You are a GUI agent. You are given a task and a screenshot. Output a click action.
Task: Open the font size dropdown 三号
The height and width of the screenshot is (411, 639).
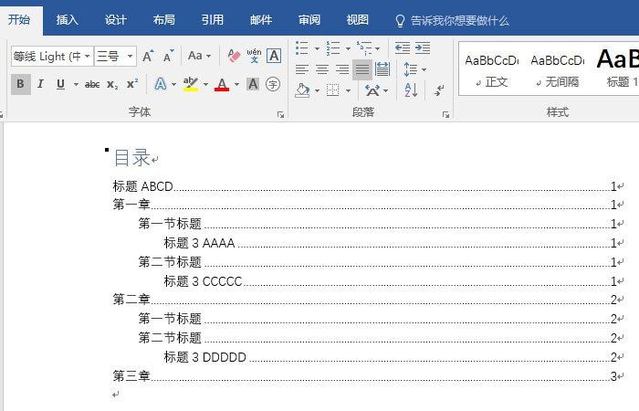[115, 56]
